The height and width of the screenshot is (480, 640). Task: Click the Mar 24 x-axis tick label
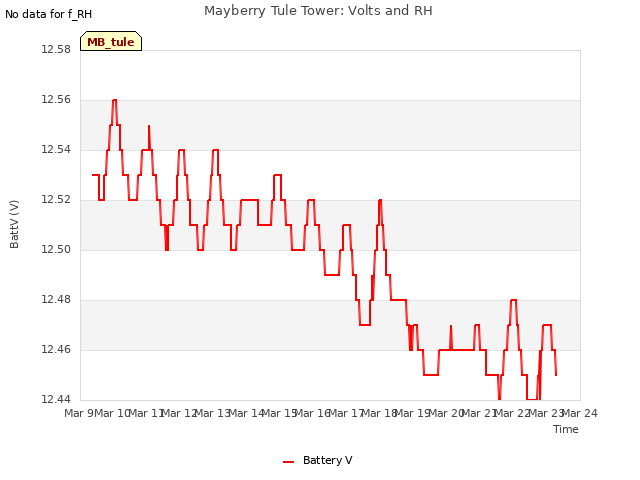[x=580, y=413]
